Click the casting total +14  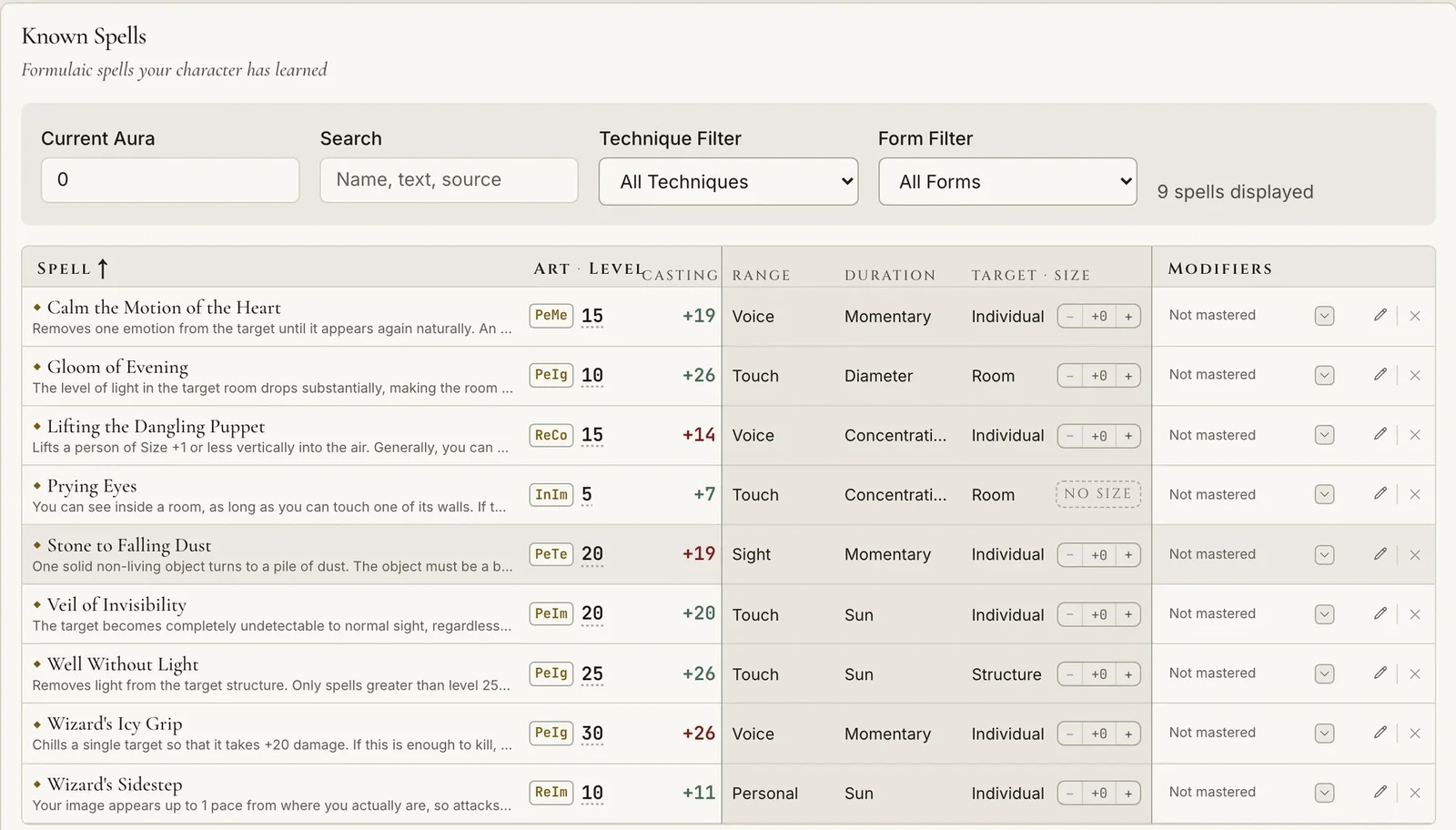(699, 435)
